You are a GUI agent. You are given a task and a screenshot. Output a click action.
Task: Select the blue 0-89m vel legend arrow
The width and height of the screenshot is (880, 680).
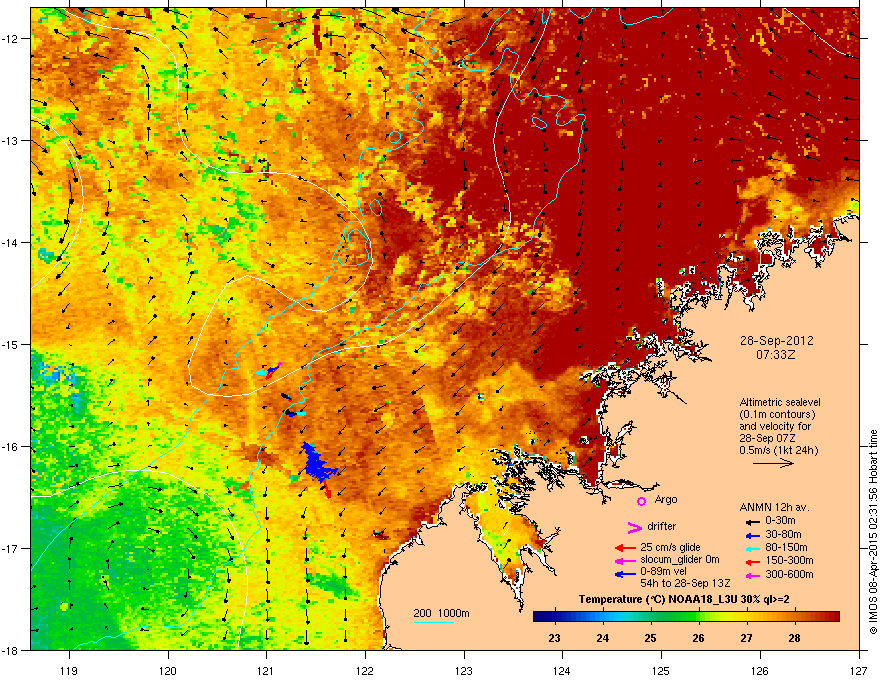coord(625,574)
